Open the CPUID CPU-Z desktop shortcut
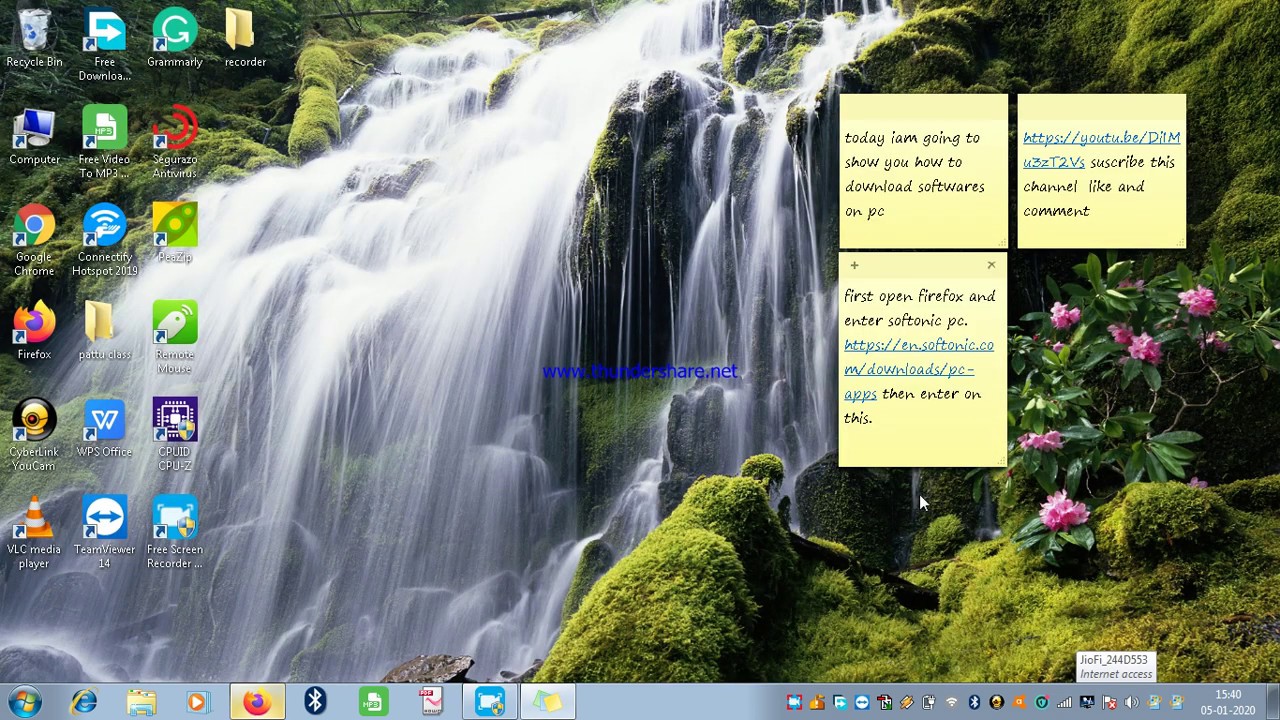Viewport: 1280px width, 720px height. pyautogui.click(x=175, y=435)
